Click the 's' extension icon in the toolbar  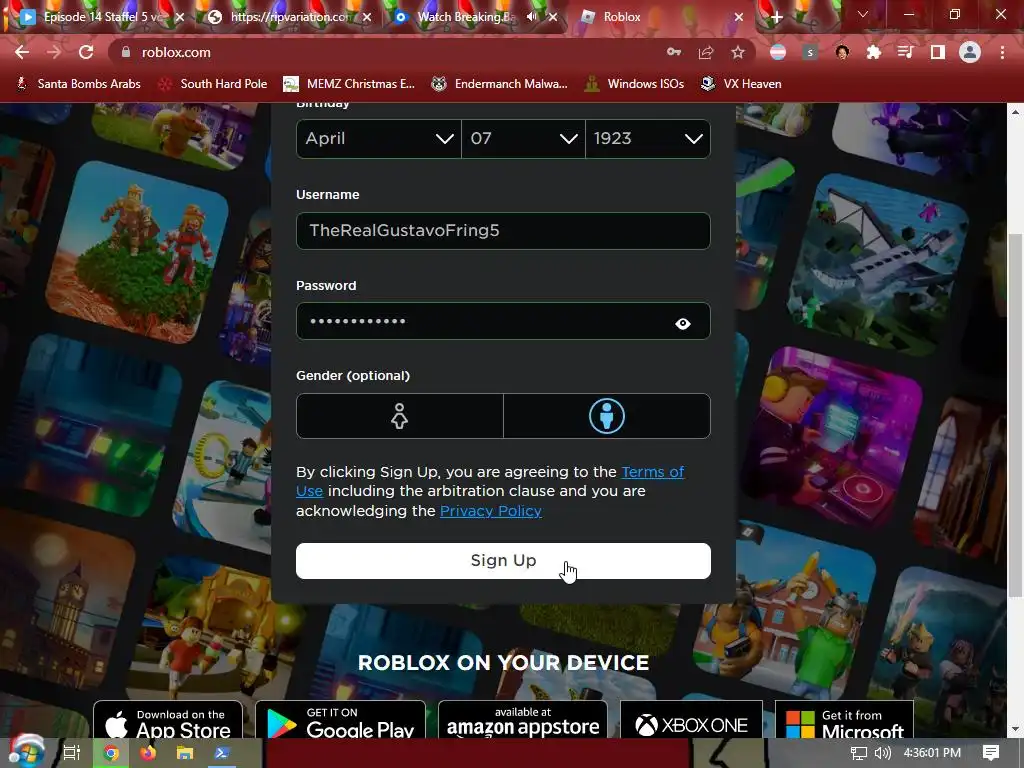point(810,52)
